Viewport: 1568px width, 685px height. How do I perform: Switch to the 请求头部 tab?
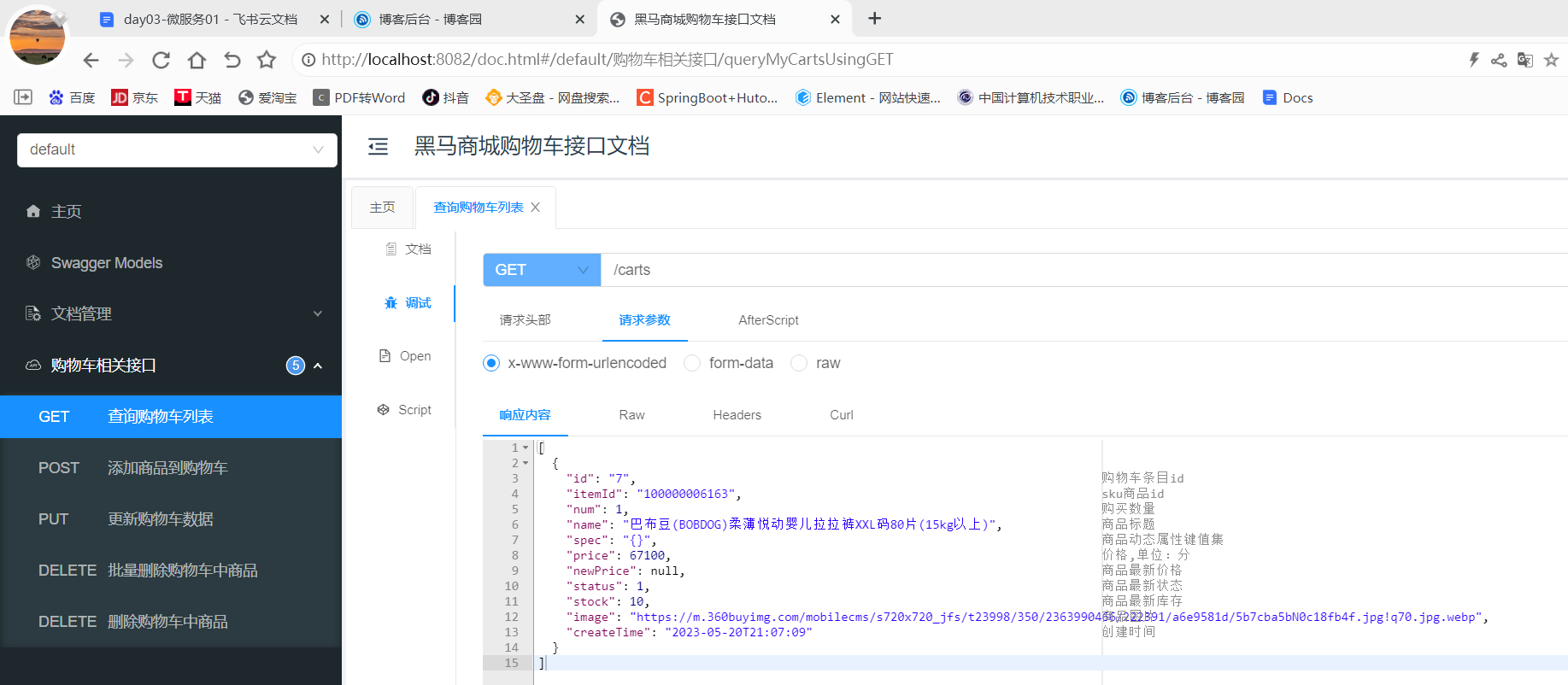(525, 320)
